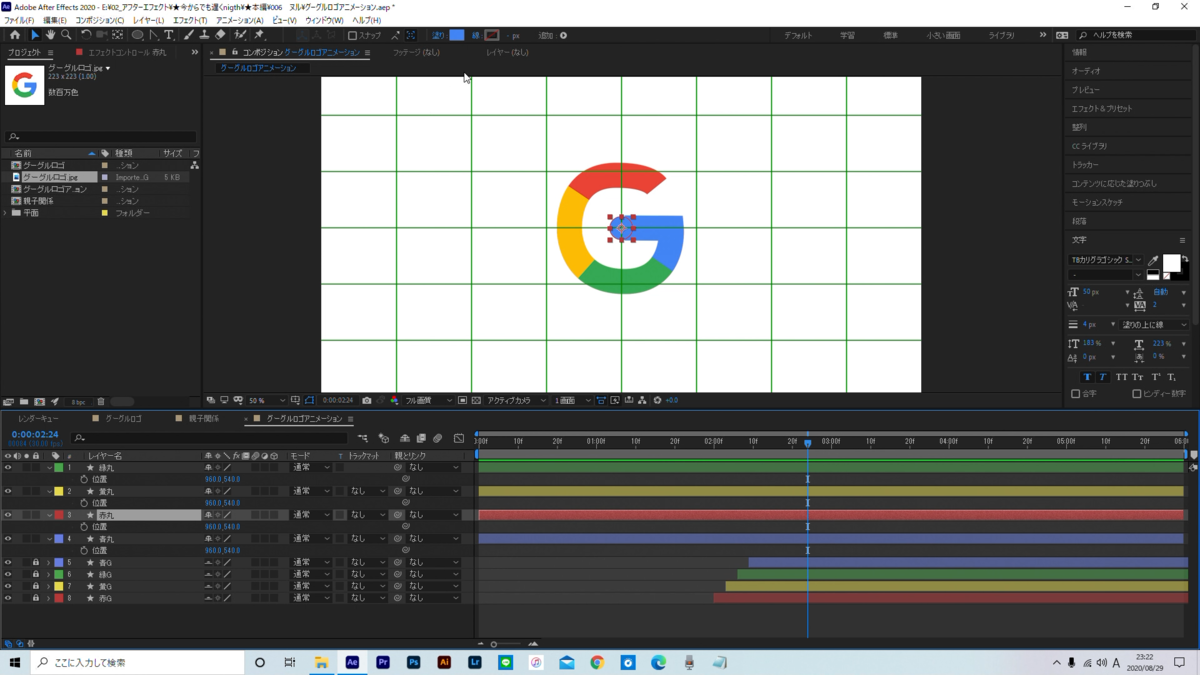Open the アニメーション(A) menu
The width and height of the screenshot is (1200, 675).
(240, 20)
